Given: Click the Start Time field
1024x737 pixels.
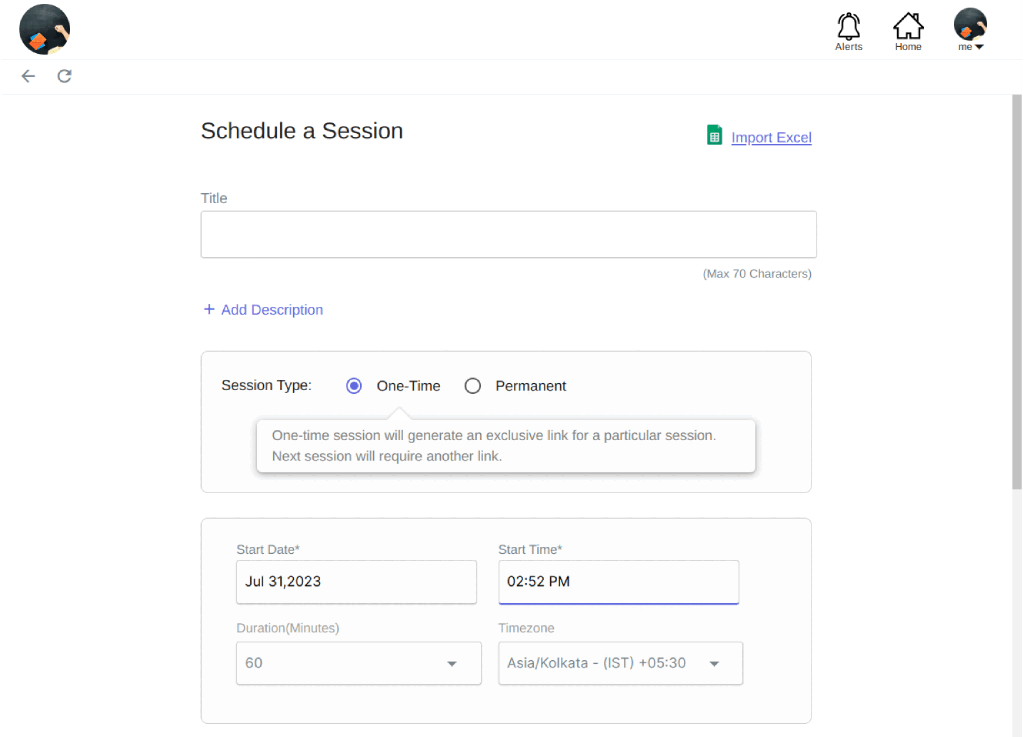Looking at the screenshot, I should pos(618,581).
